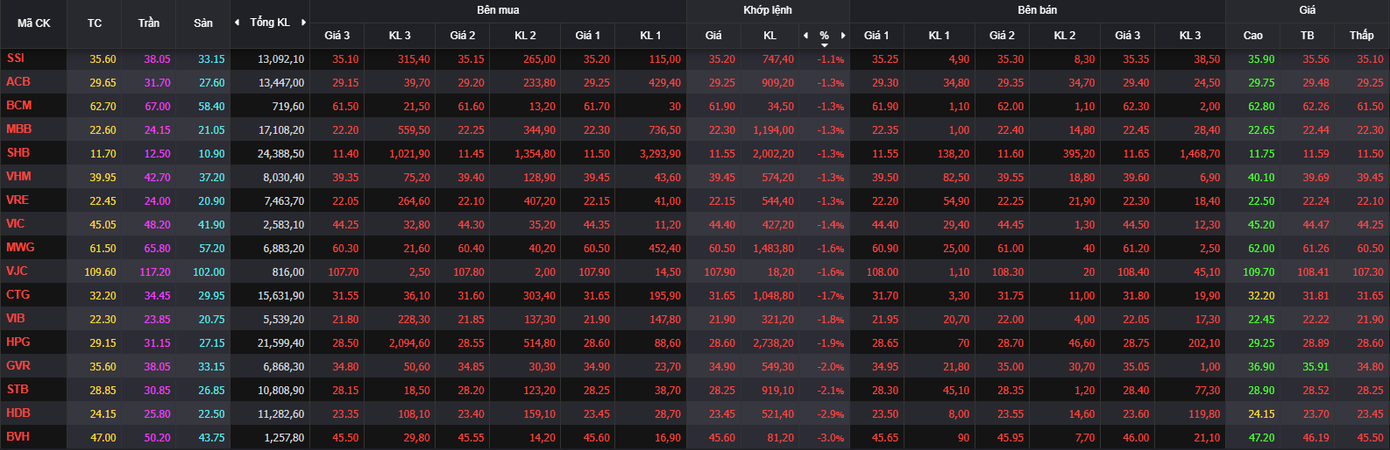Sort by the Mã CK column header

coord(34,22)
